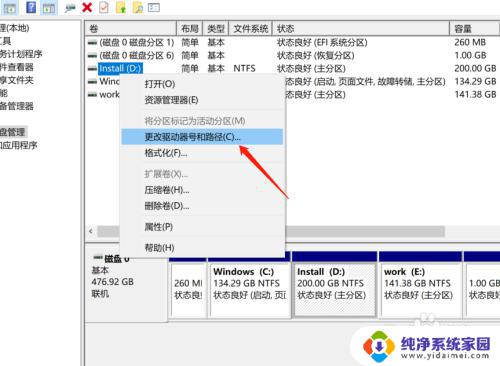This screenshot has width=500, height=366.
Task: Select 共享文件夹 in the left tree
Action: (17, 80)
